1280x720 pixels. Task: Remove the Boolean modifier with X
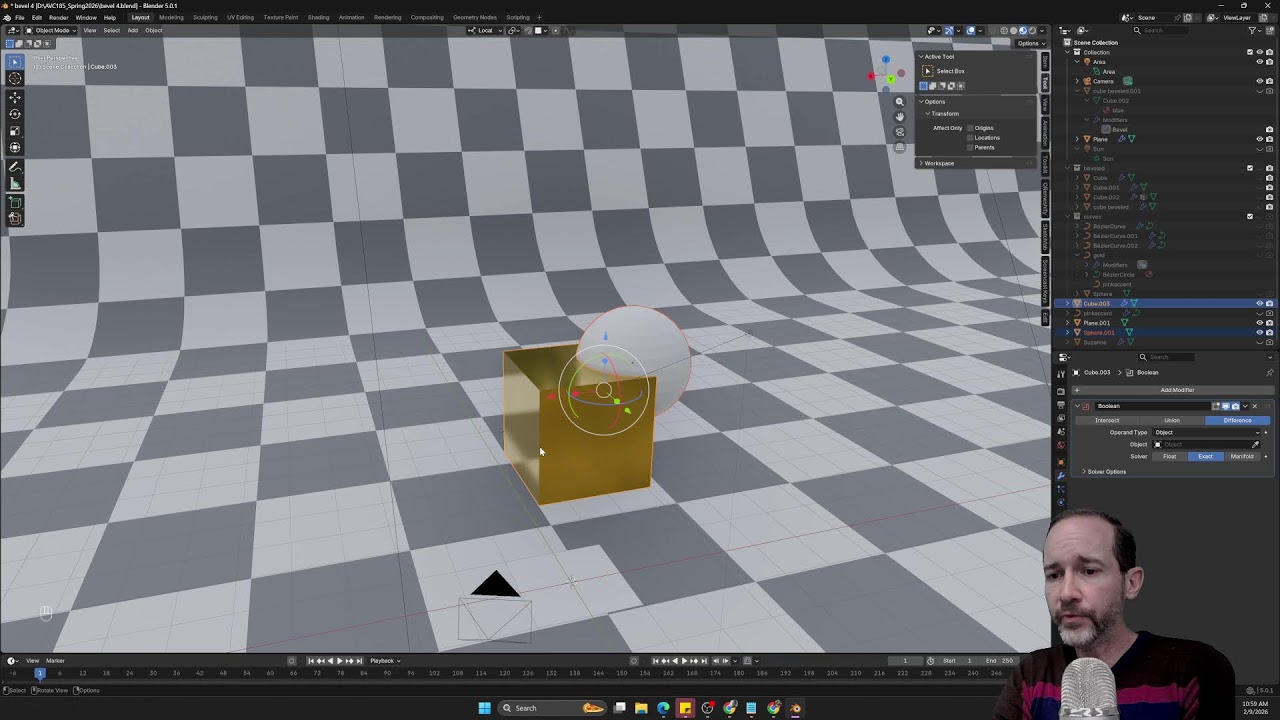tap(1255, 406)
